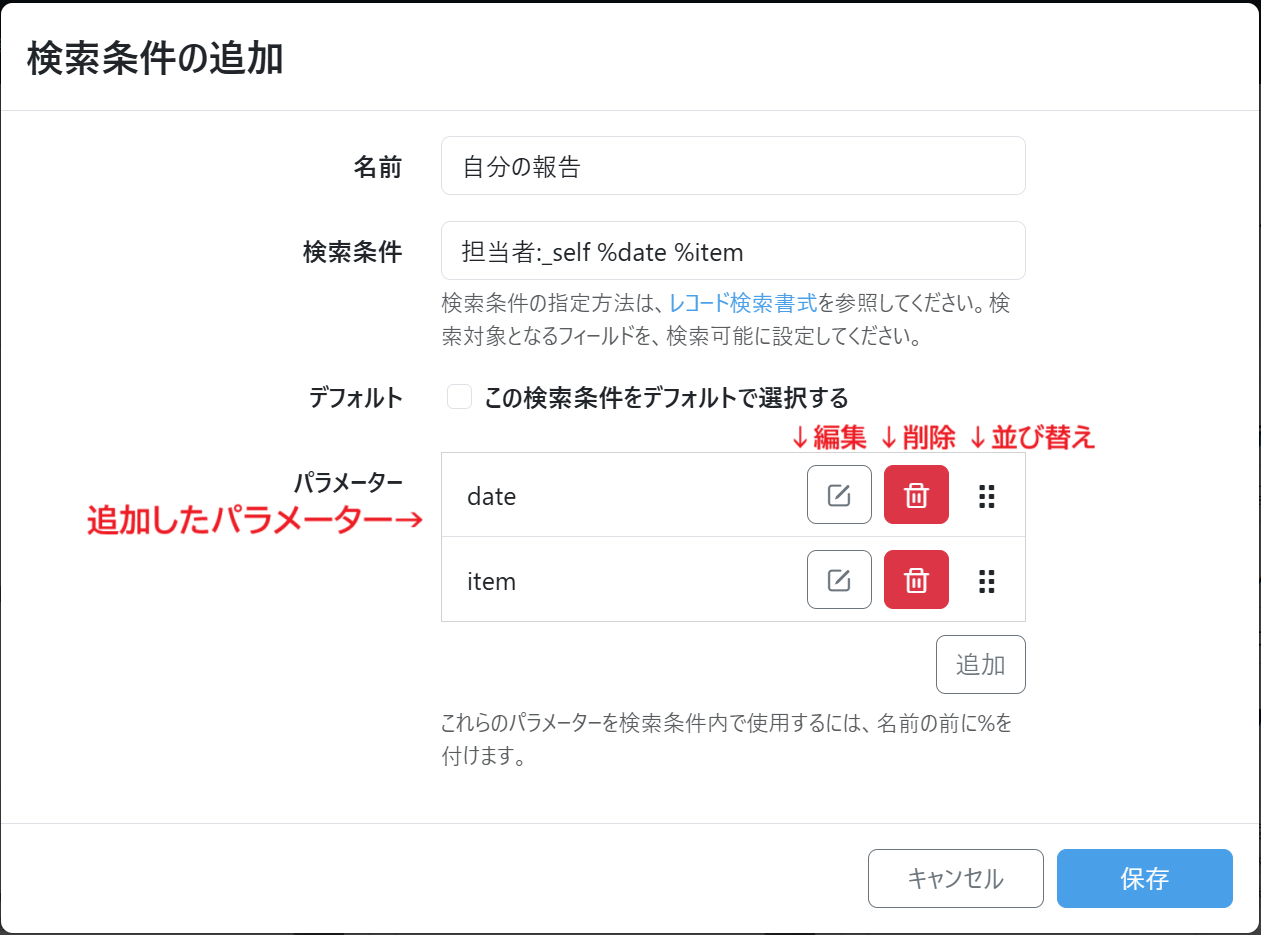Image resolution: width=1261 pixels, height=935 pixels.
Task: Click into the 検索条件 text field
Action: coord(732,251)
